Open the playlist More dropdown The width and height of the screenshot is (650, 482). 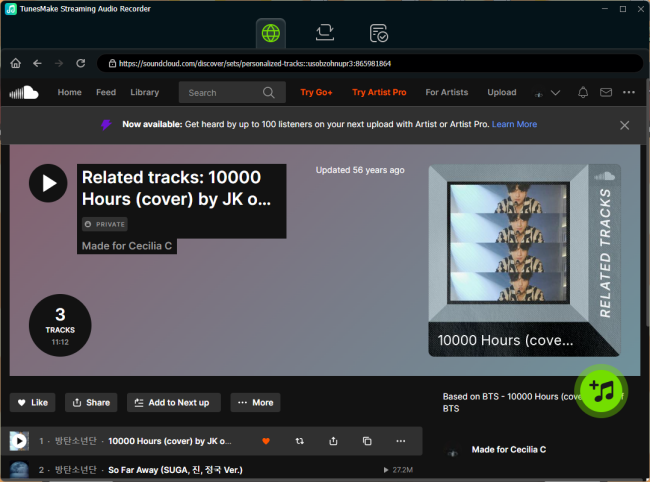tap(255, 402)
